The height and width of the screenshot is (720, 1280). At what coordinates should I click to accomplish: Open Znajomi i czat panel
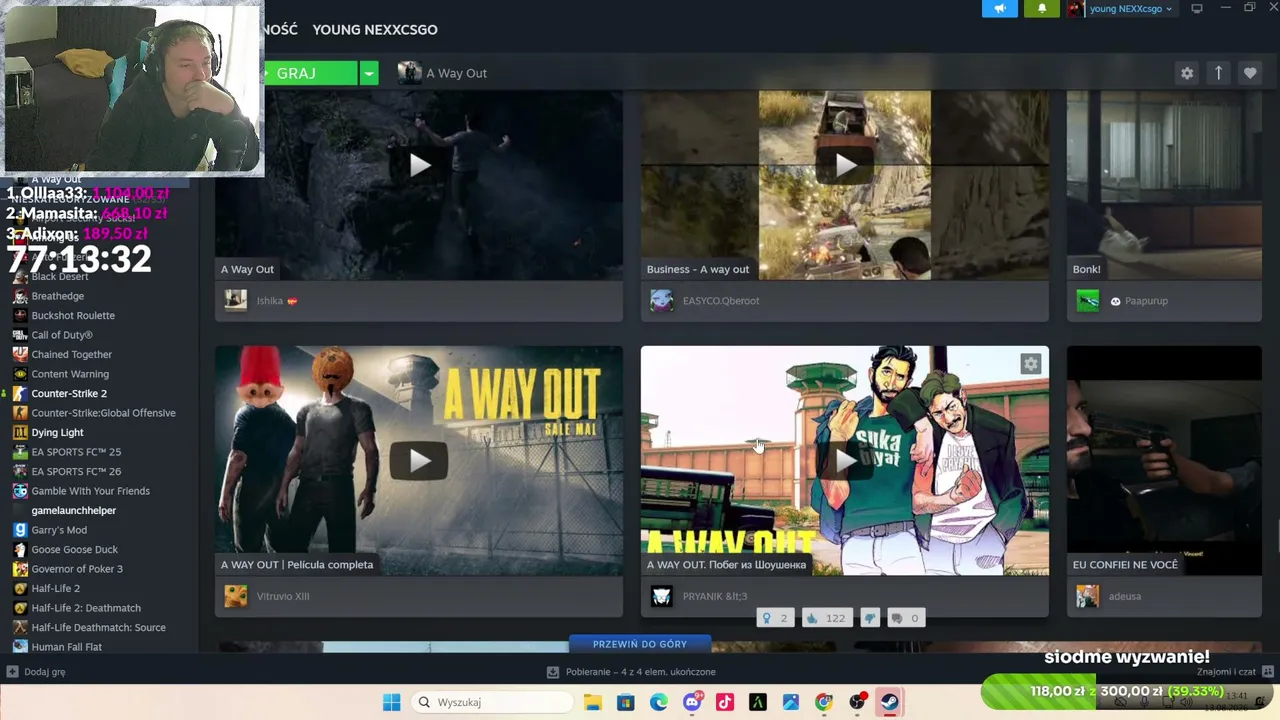pyautogui.click(x=1234, y=672)
